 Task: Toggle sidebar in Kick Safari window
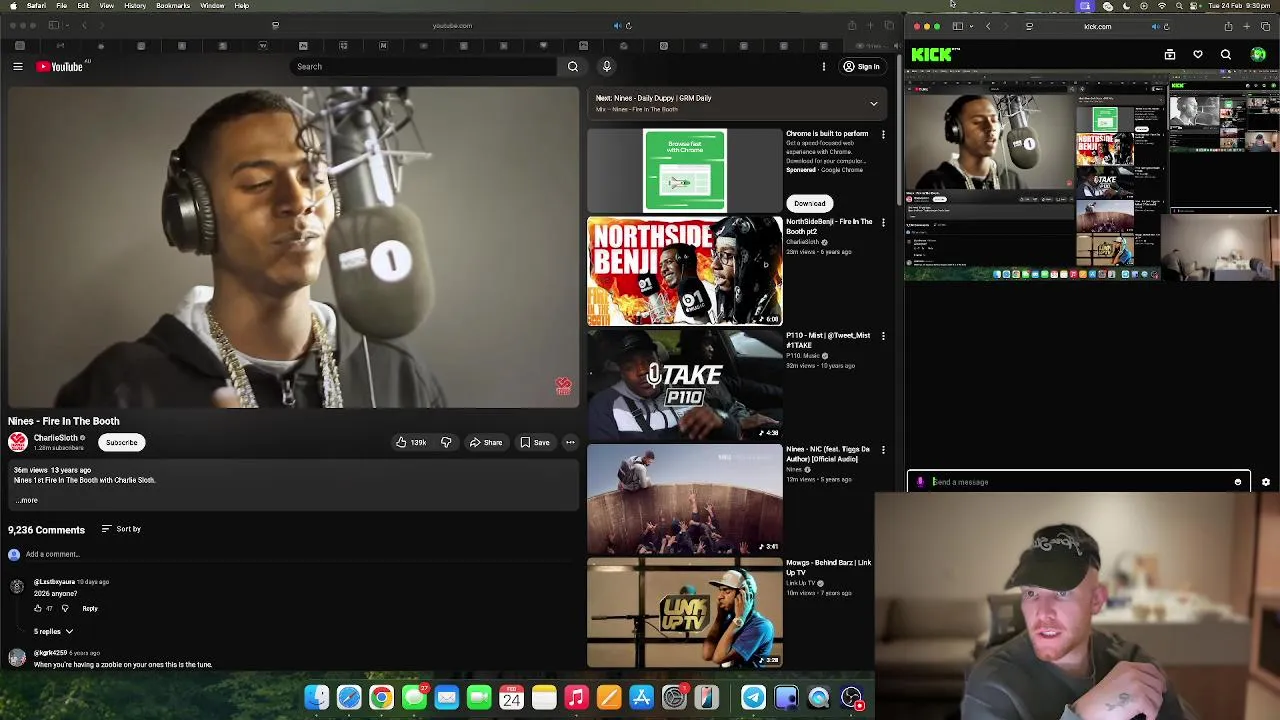tap(957, 26)
